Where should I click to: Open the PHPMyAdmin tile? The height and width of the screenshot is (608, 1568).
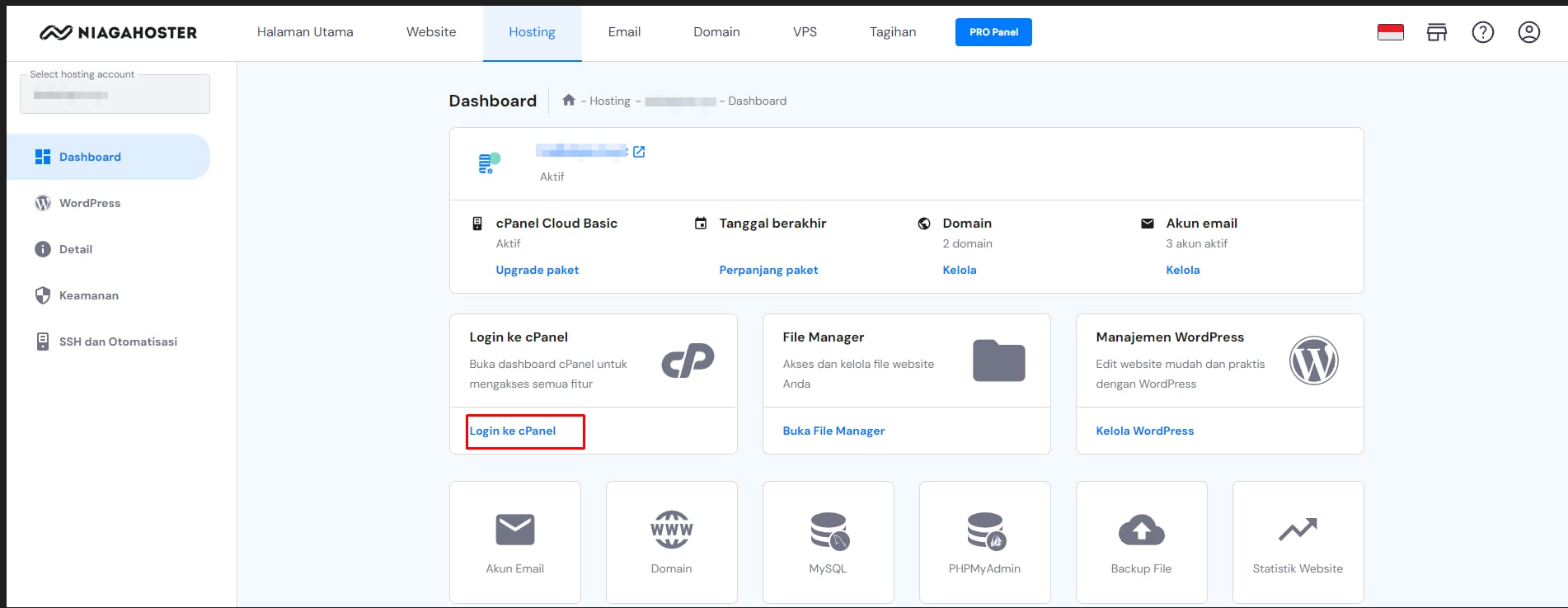coord(984,542)
